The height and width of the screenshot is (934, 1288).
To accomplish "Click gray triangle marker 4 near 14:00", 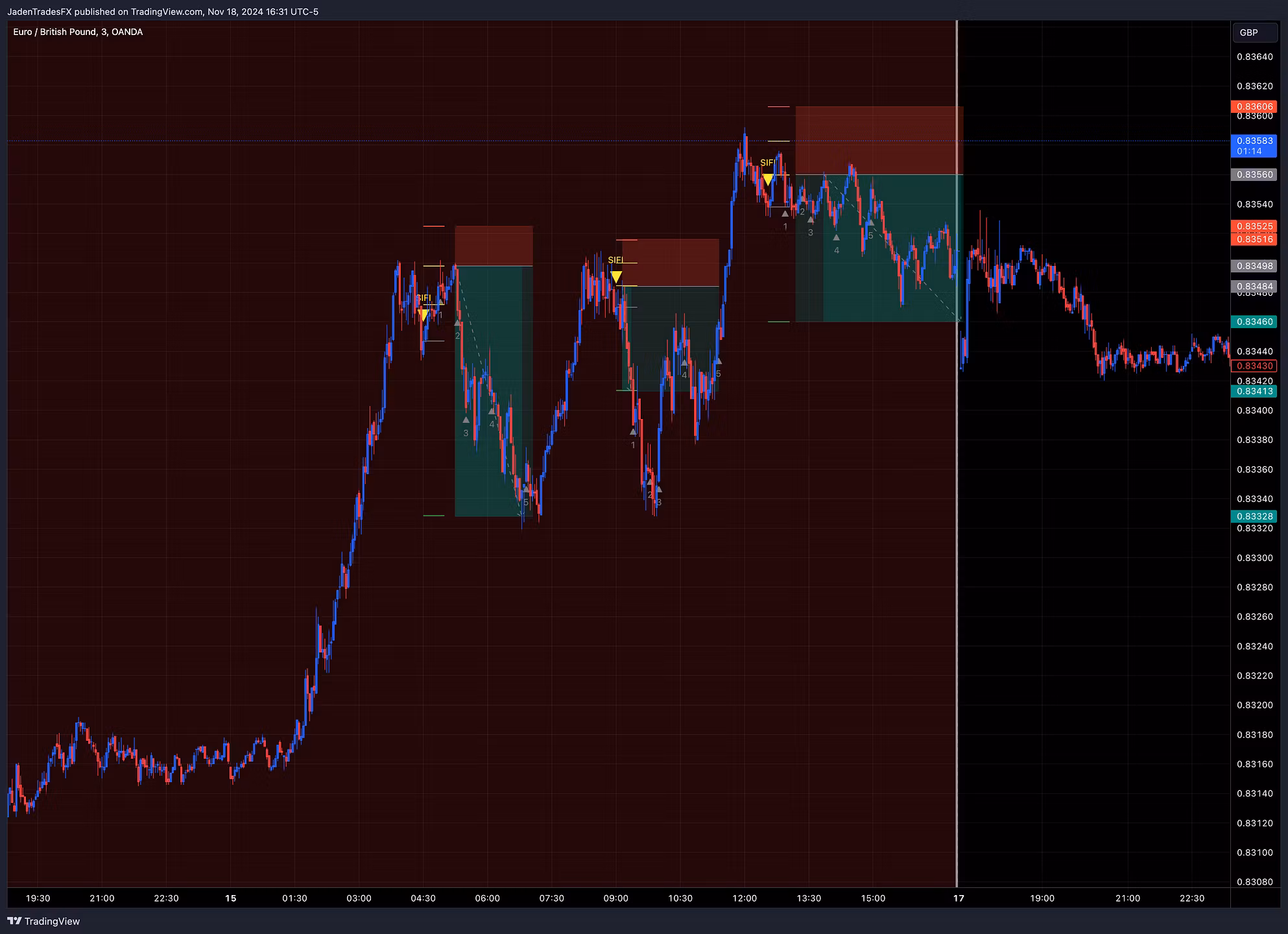I will (x=836, y=237).
